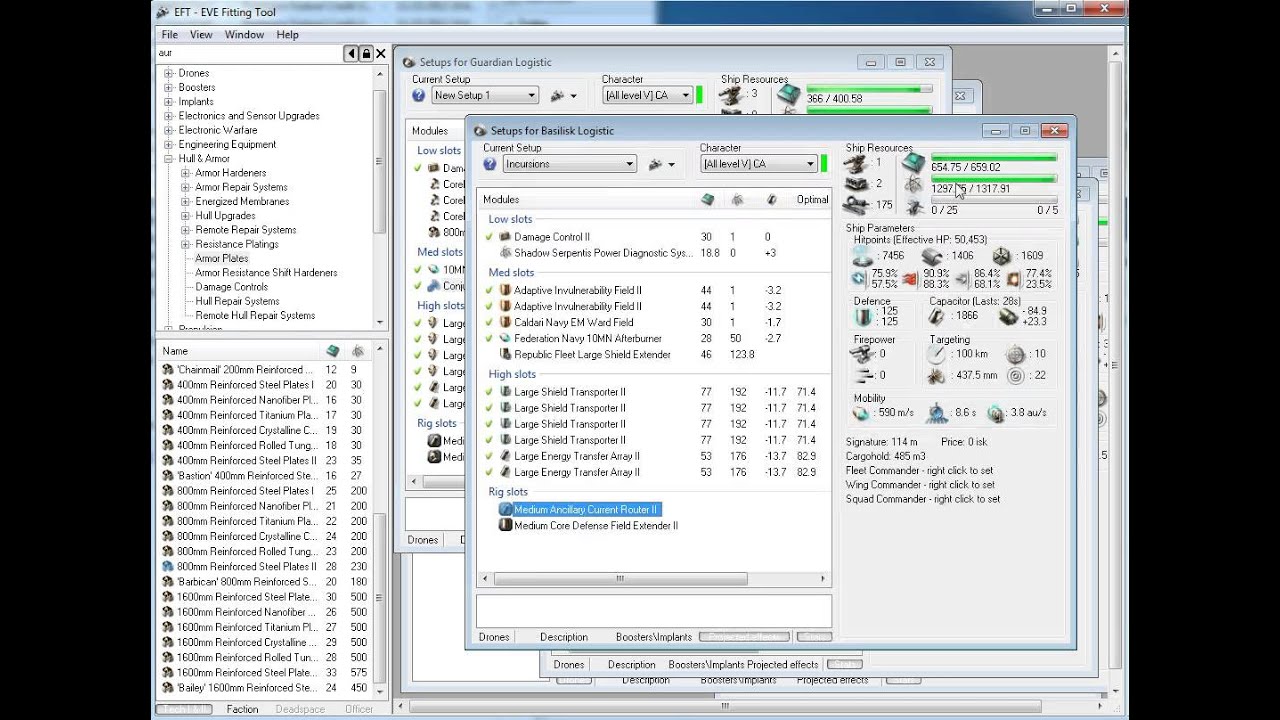Open the Help menu

point(287,34)
